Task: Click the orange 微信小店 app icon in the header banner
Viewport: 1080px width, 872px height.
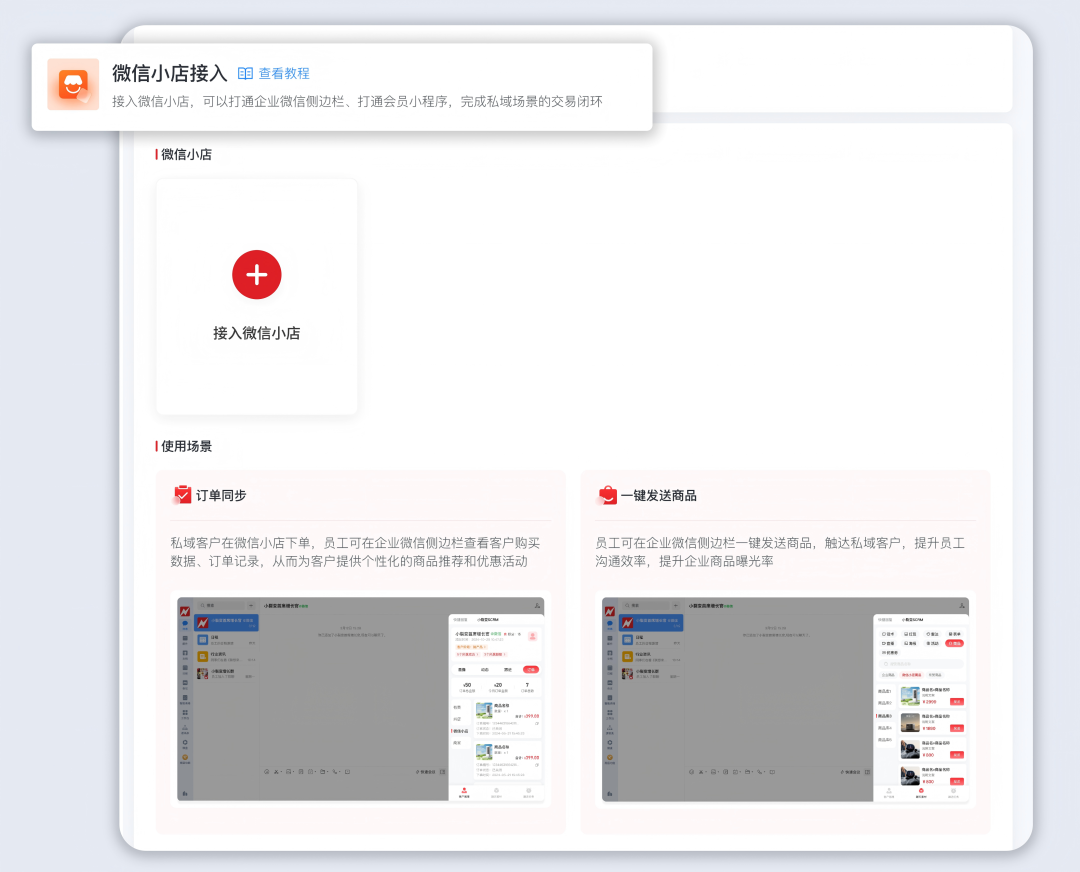Action: (73, 84)
